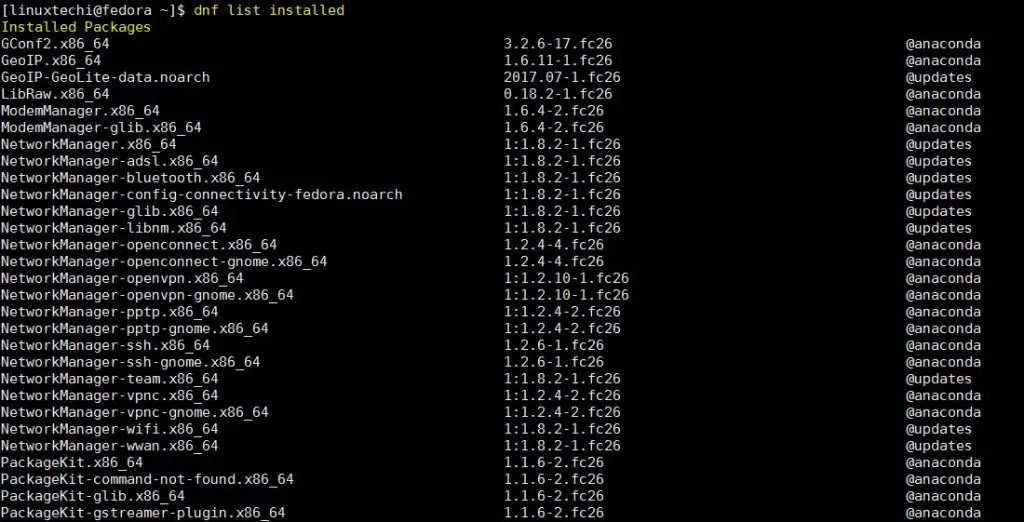This screenshot has width=1024, height=522.
Task: Select NetworkManager-config-connectivity-fedora.noarch entry
Action: point(202,195)
